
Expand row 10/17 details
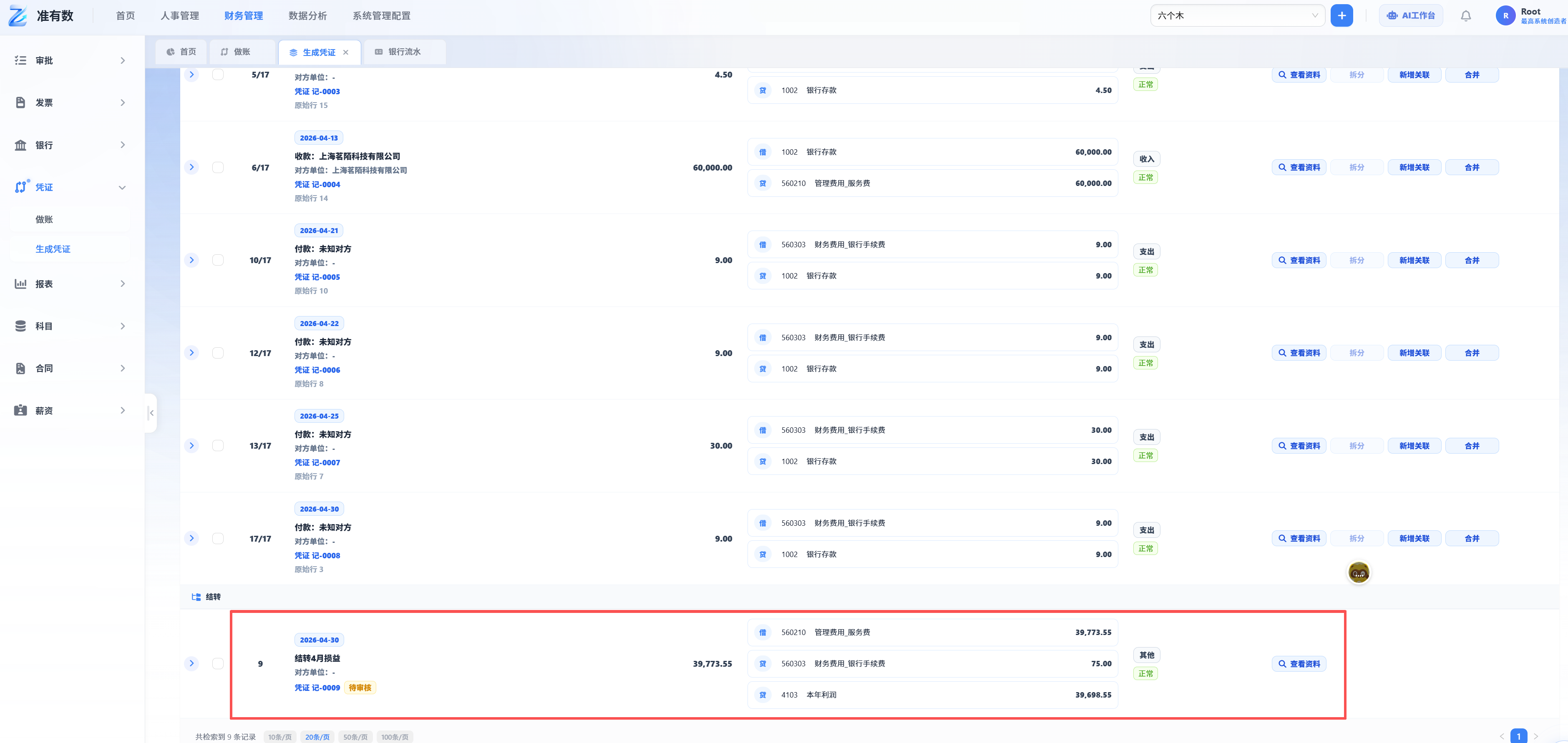coord(192,260)
